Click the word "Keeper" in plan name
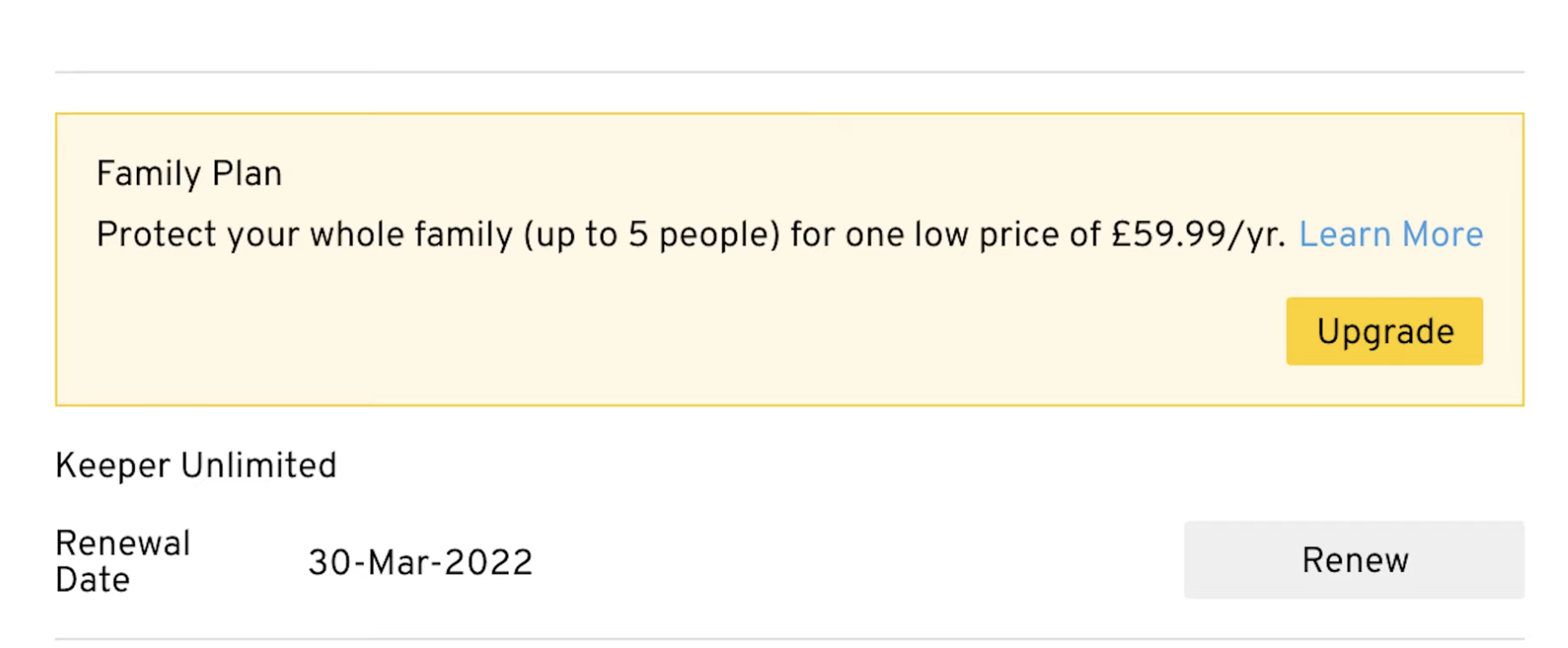The width and height of the screenshot is (1568, 648). (x=113, y=466)
